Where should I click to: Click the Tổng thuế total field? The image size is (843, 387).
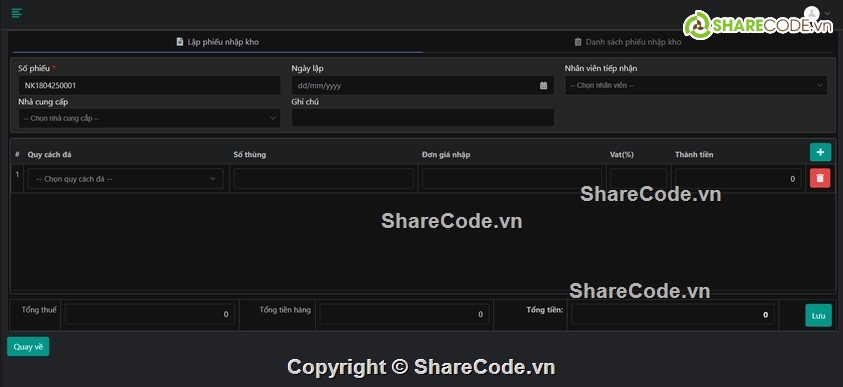150,314
